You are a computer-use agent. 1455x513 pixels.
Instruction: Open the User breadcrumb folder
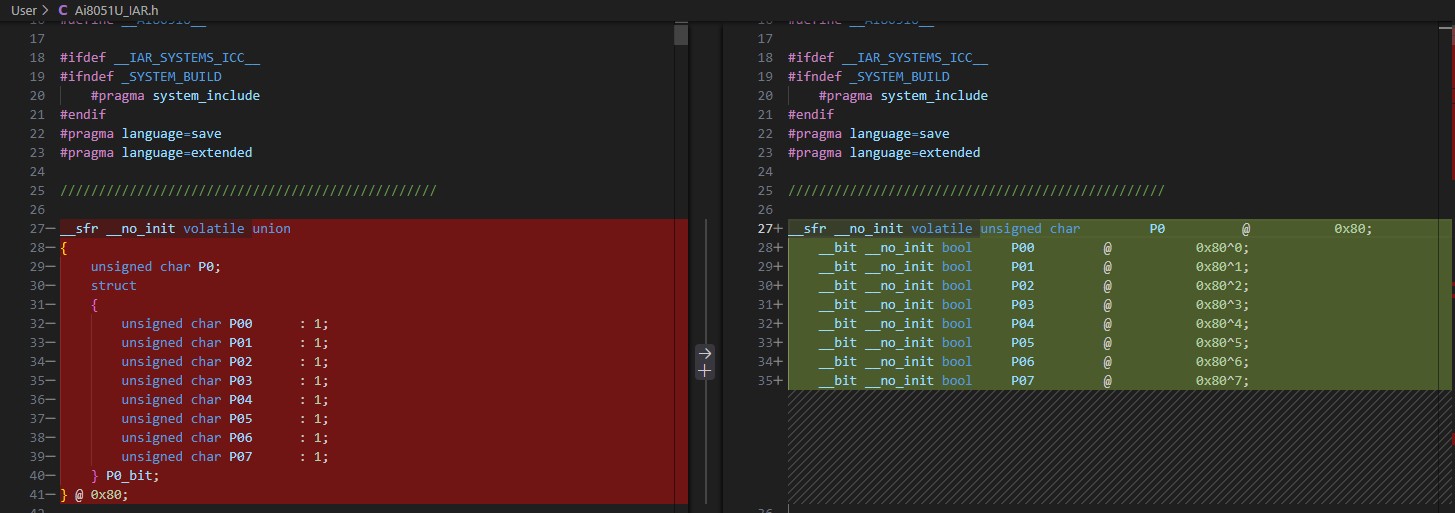click(x=23, y=9)
